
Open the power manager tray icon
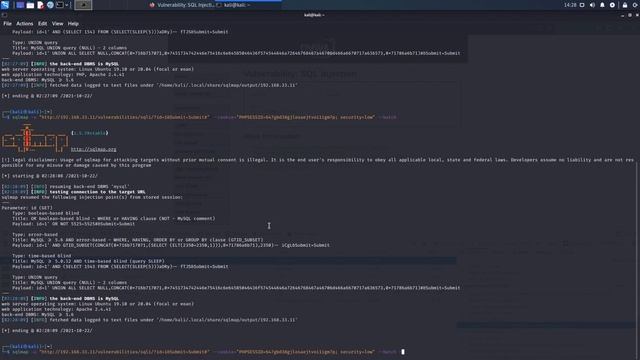[612, 5]
